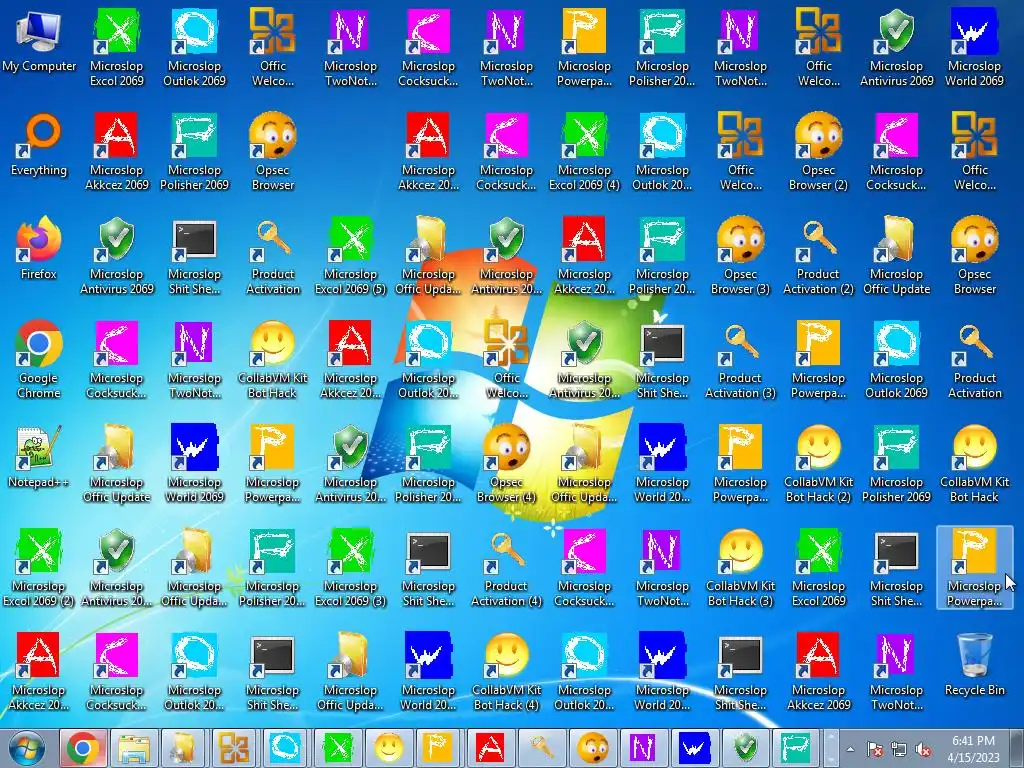Open the My Computer desktop icon
The image size is (1024, 768).
pos(39,42)
